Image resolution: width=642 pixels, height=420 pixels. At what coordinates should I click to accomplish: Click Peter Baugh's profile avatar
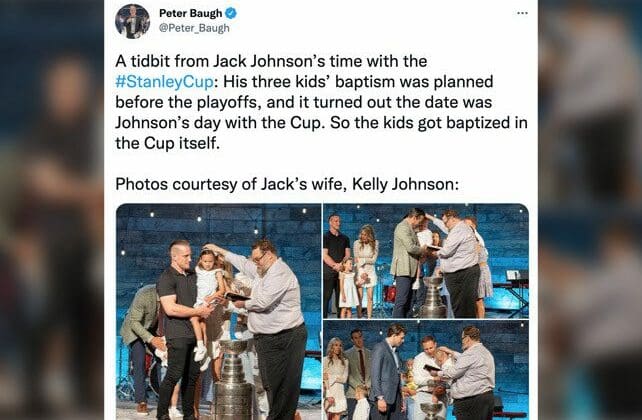[x=132, y=21]
